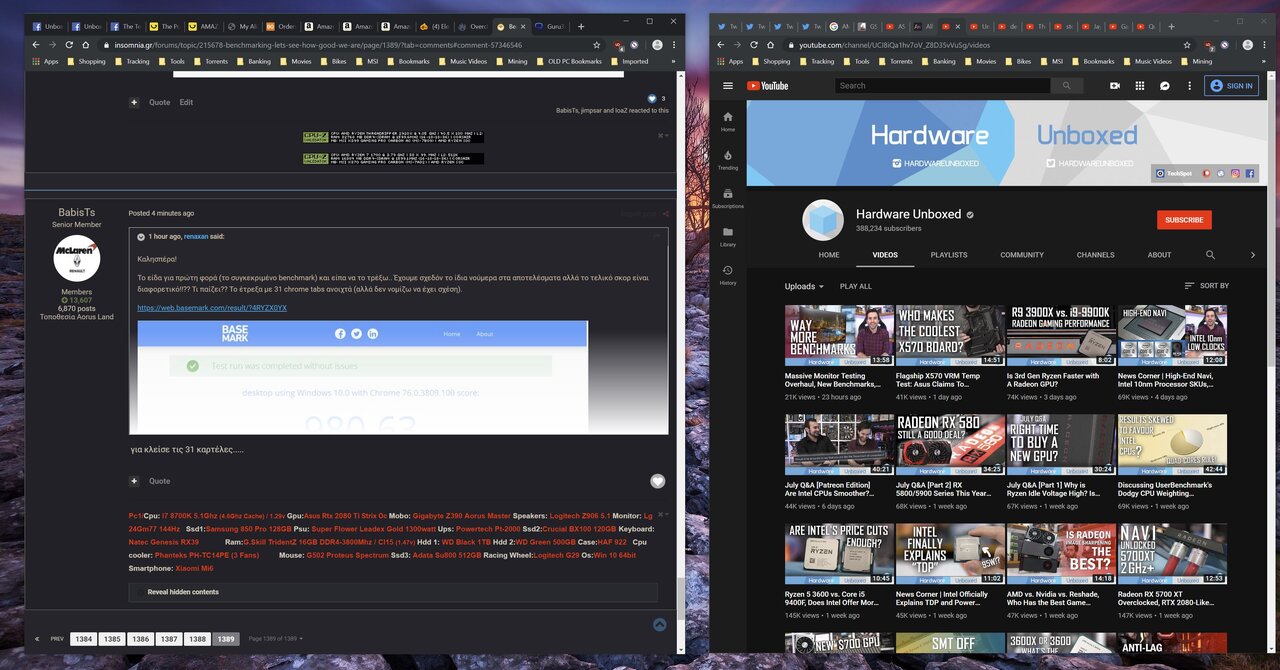The height and width of the screenshot is (670, 1280).
Task: Open the YouTube create video camera icon
Action: [1115, 86]
